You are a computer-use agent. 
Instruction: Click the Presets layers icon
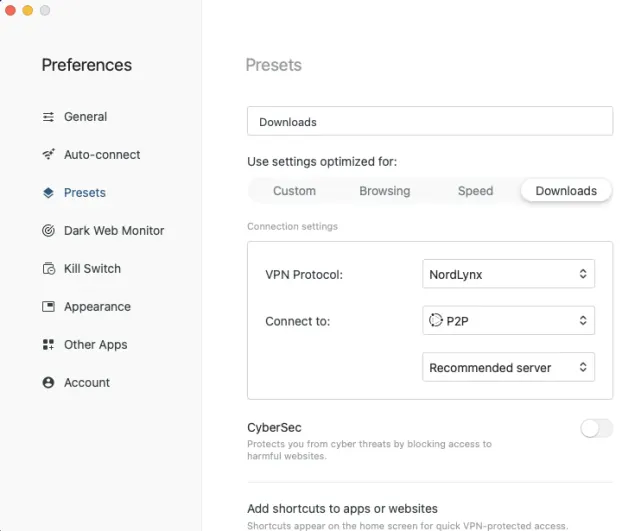(48, 193)
